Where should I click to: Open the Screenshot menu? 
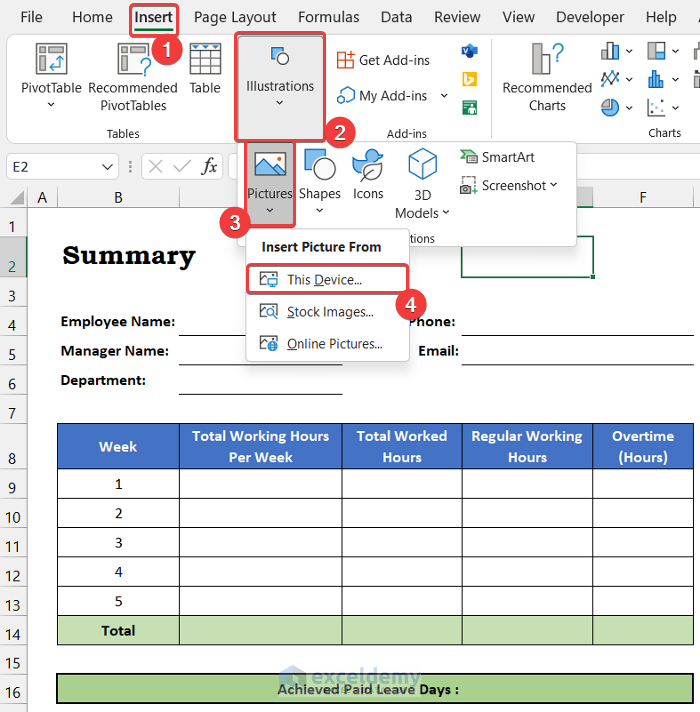coord(508,185)
